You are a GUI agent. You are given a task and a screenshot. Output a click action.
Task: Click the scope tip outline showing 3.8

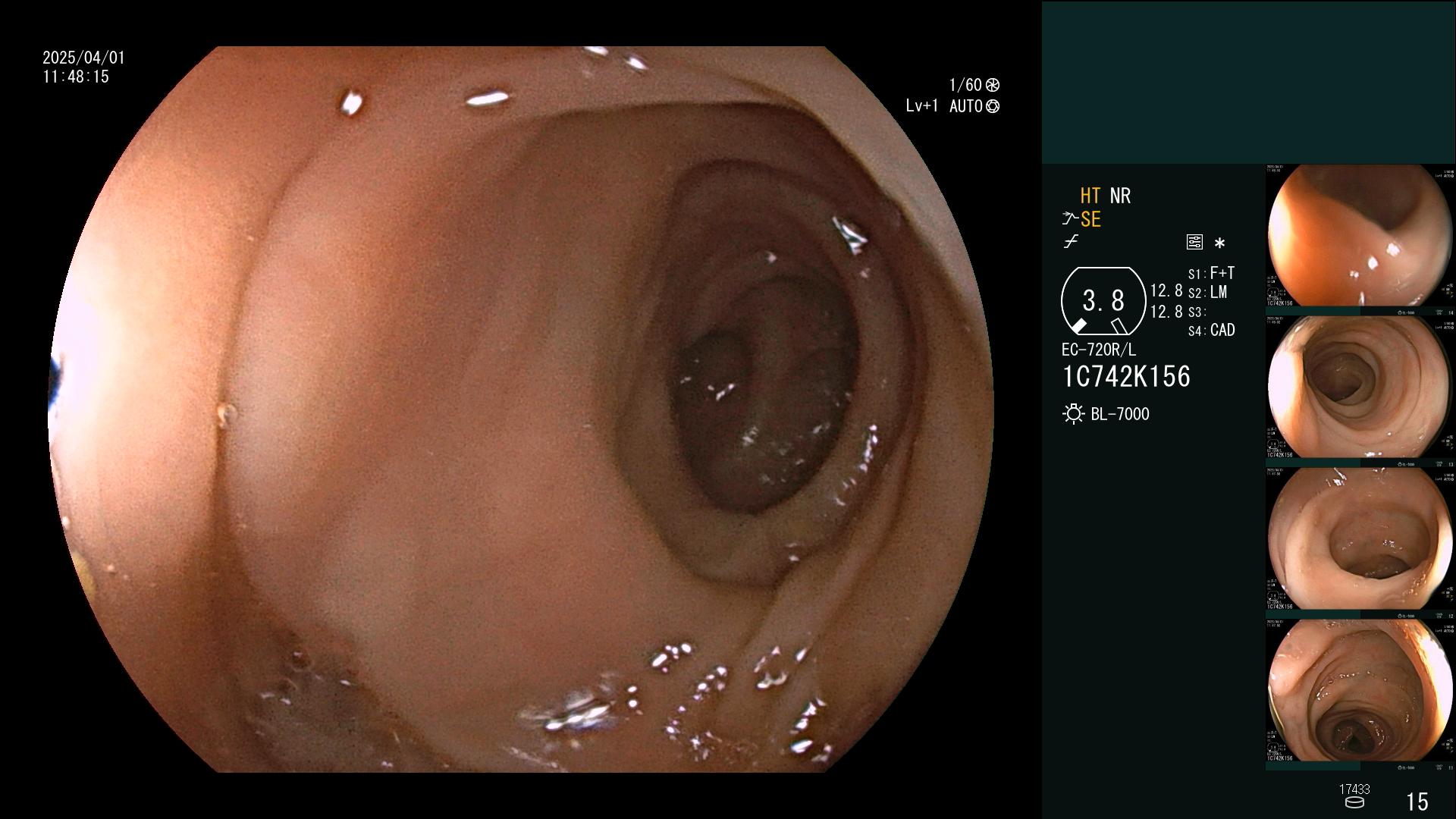tap(1103, 301)
